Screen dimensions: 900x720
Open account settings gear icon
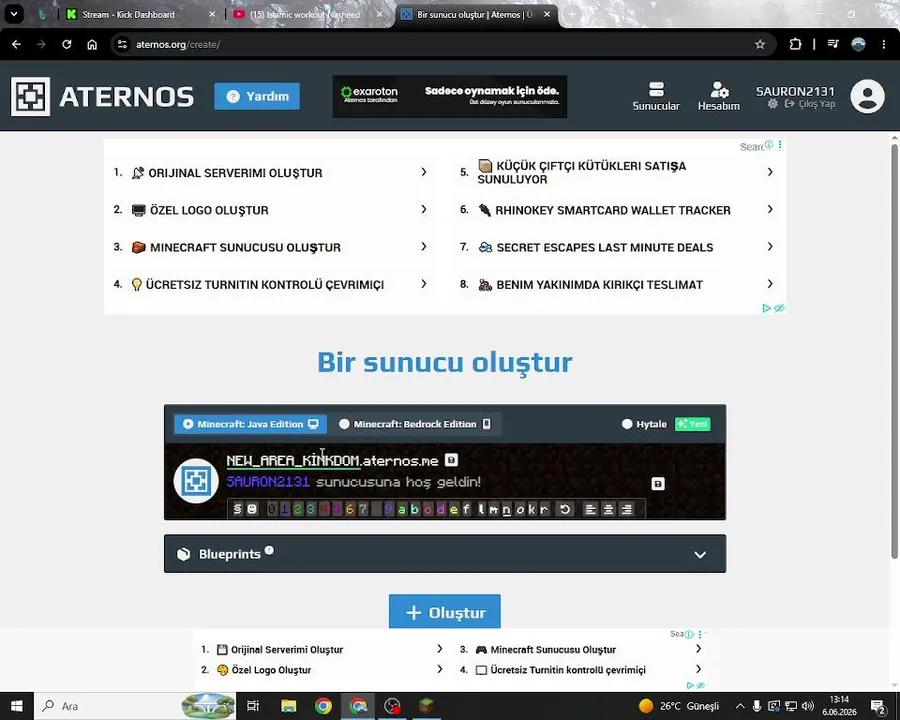773,104
